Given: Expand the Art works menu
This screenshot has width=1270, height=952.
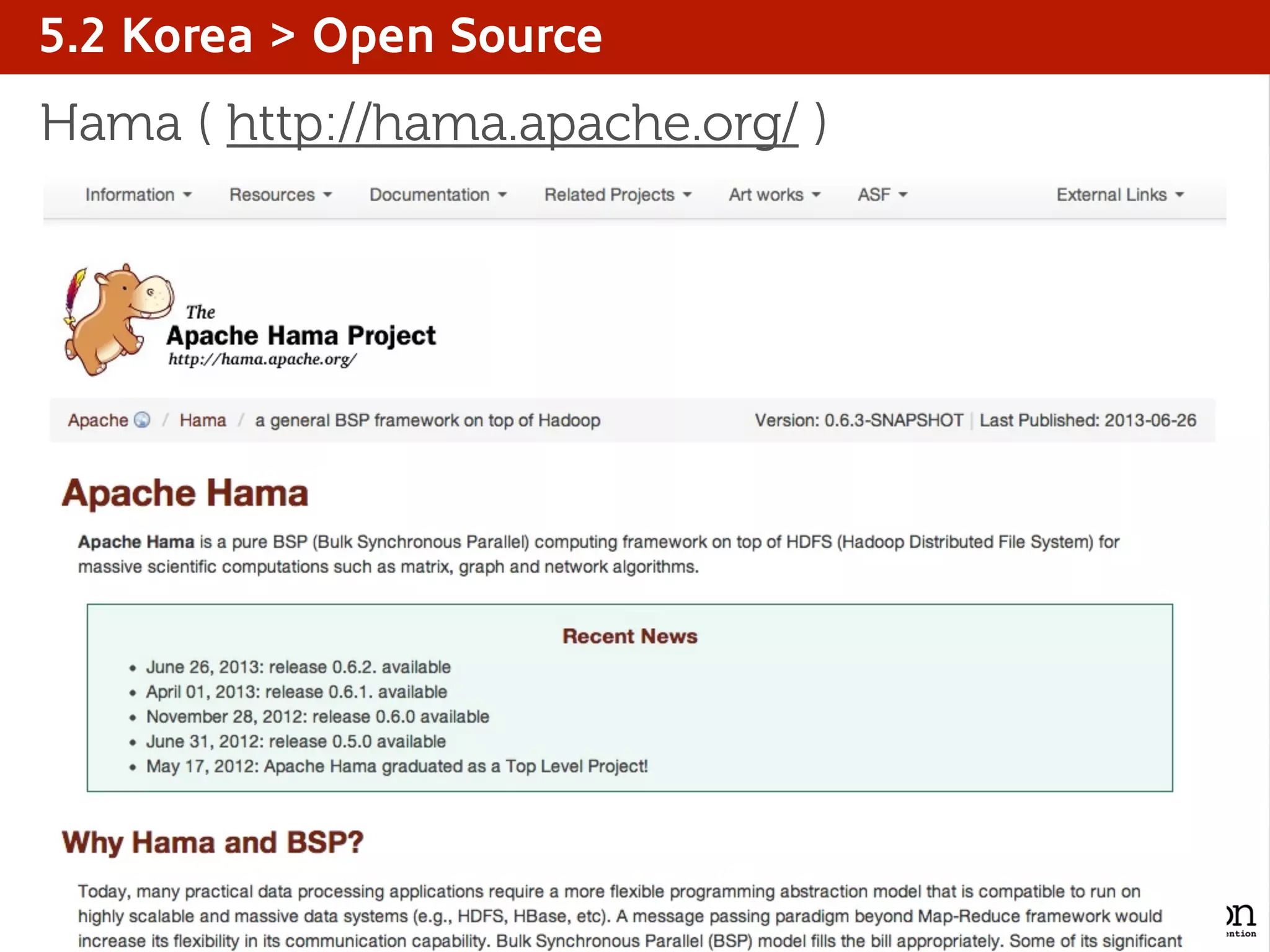Looking at the screenshot, I should point(775,195).
